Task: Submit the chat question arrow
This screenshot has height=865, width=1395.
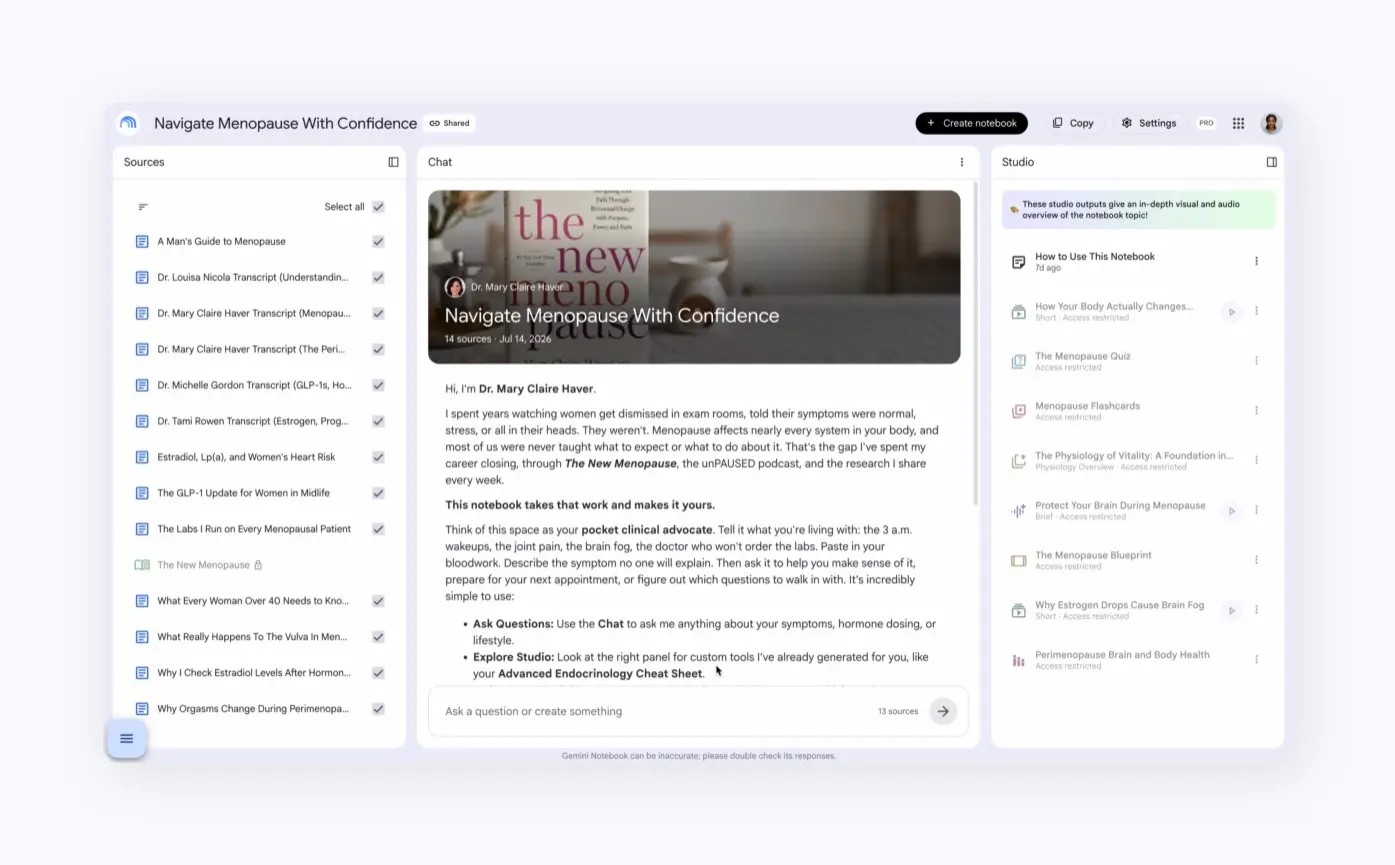Action: 942,711
